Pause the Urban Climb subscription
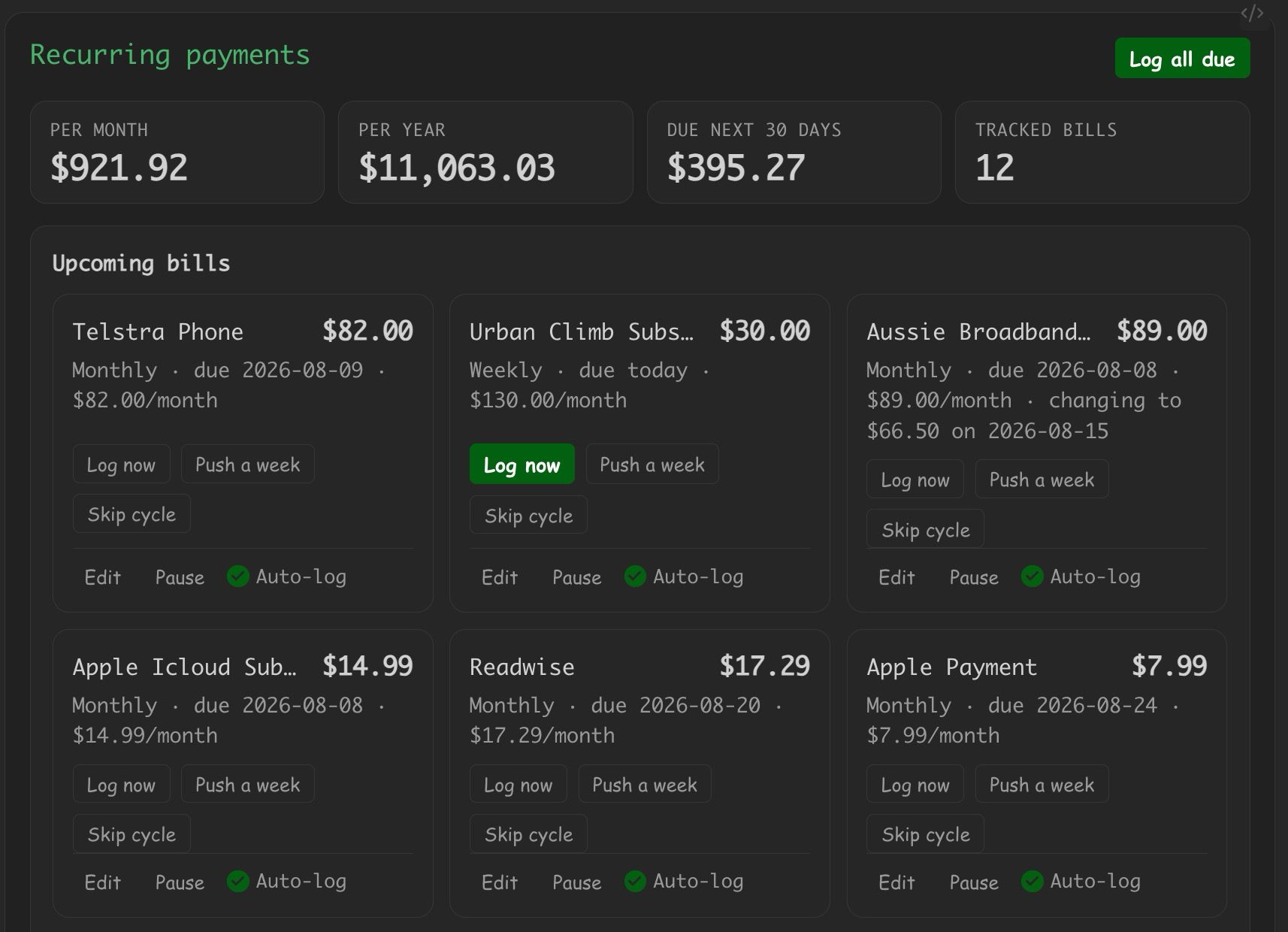Viewport: 1288px width, 932px height. point(576,576)
